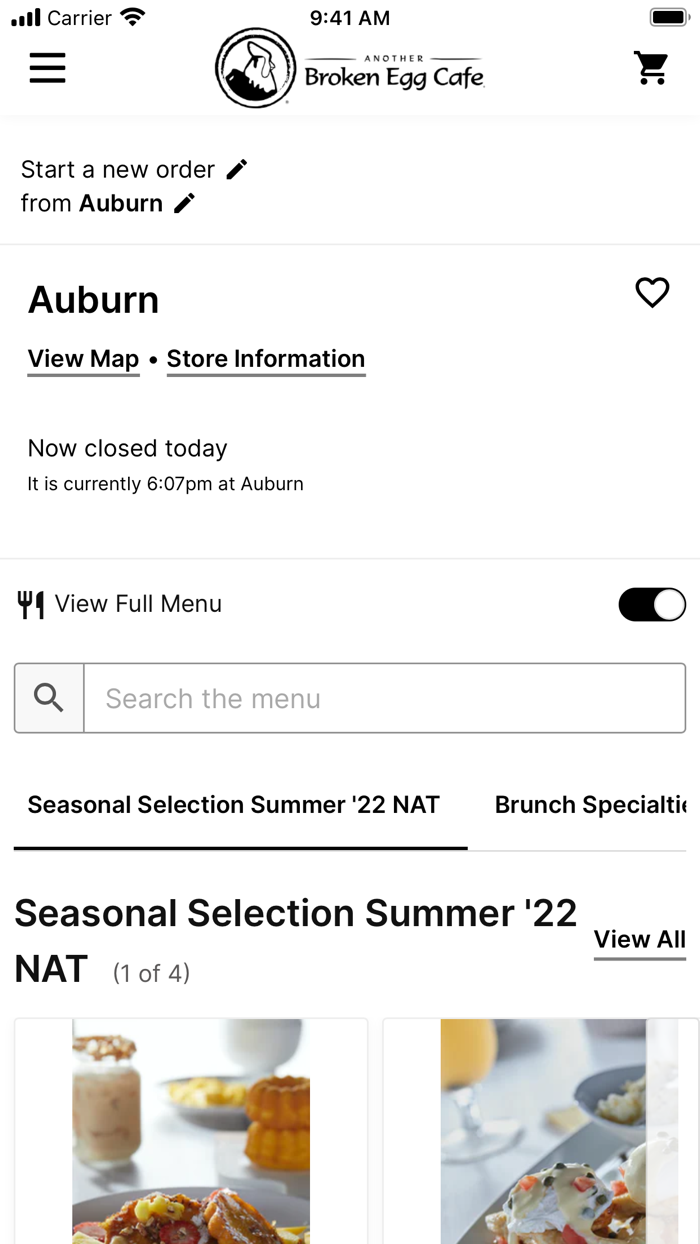Screen dimensions: 700x1244
Task: Click the Broken Egg Cafe logo
Action: pos(348,68)
